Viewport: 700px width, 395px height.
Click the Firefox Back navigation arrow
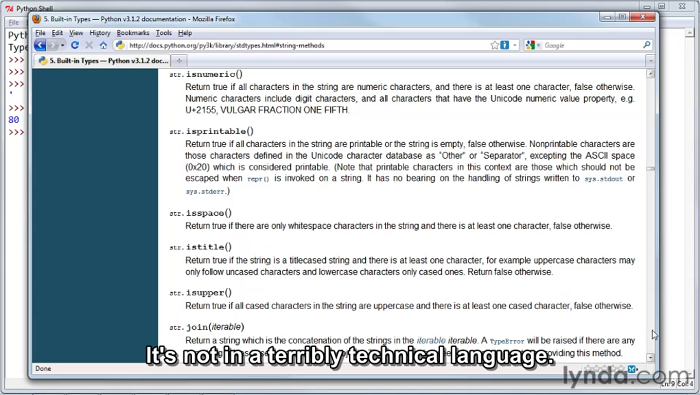coord(40,45)
